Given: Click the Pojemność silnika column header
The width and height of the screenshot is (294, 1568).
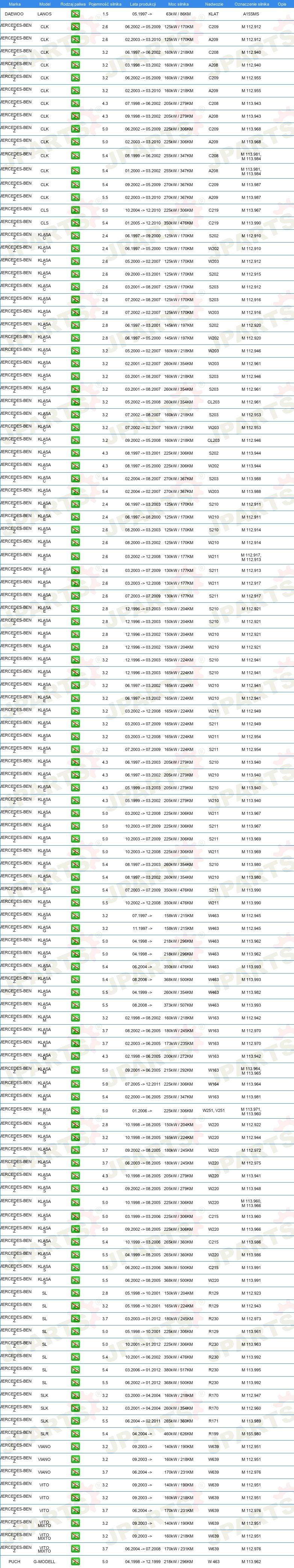Looking at the screenshot, I should point(105,4).
